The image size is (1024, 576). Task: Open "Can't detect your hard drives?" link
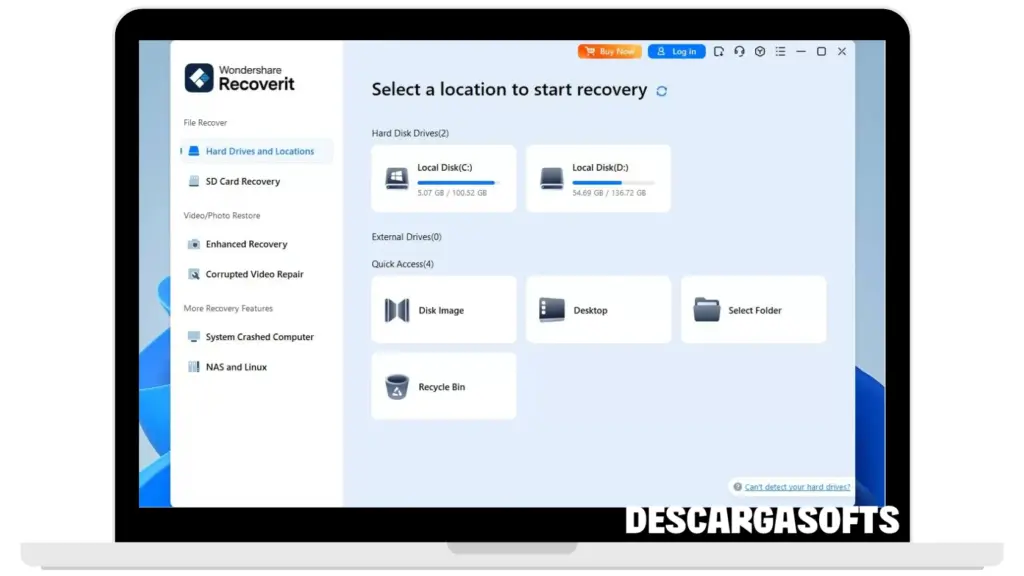pyautogui.click(x=797, y=487)
